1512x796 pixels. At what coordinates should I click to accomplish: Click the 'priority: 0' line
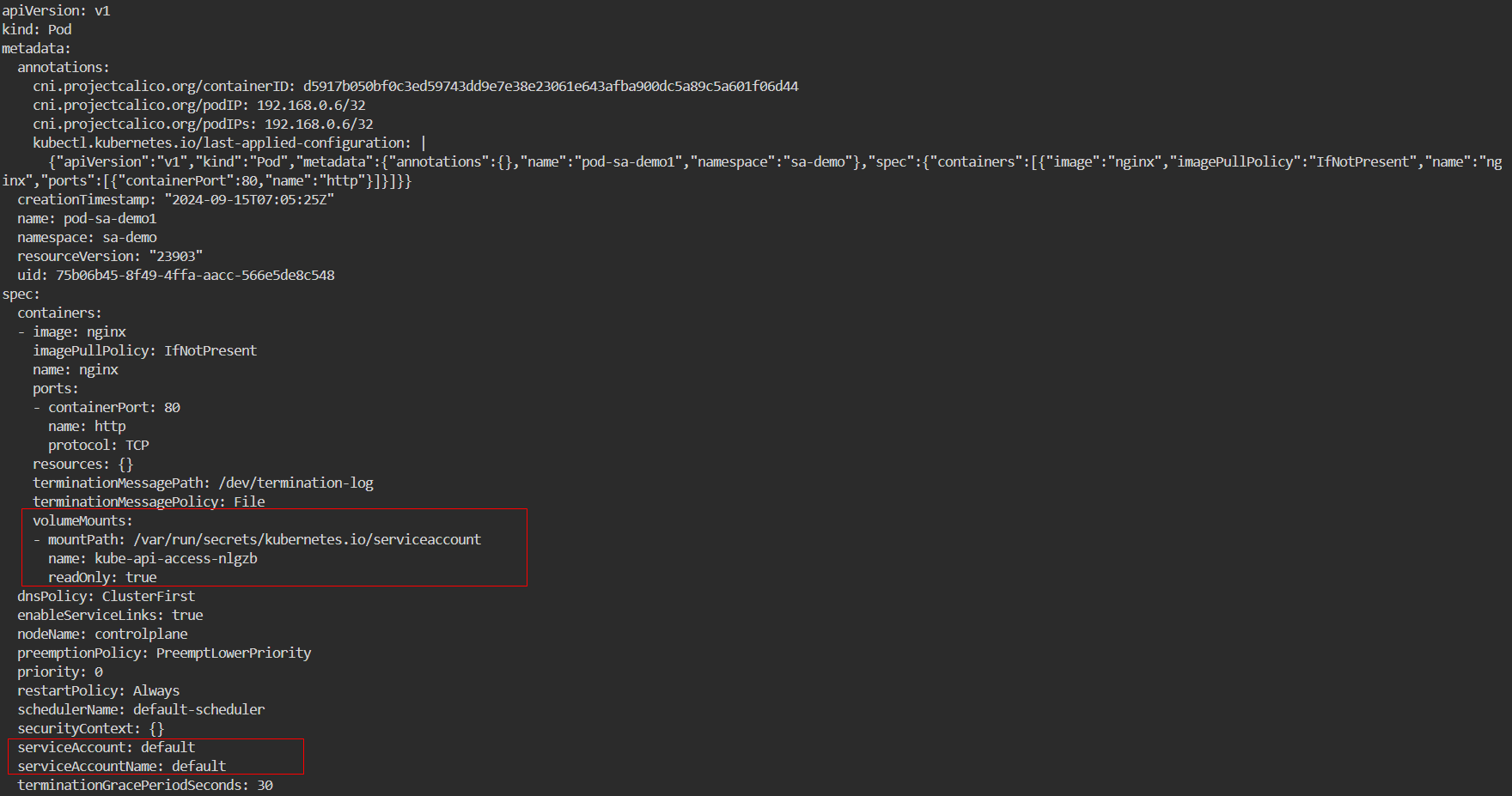[x=60, y=672]
